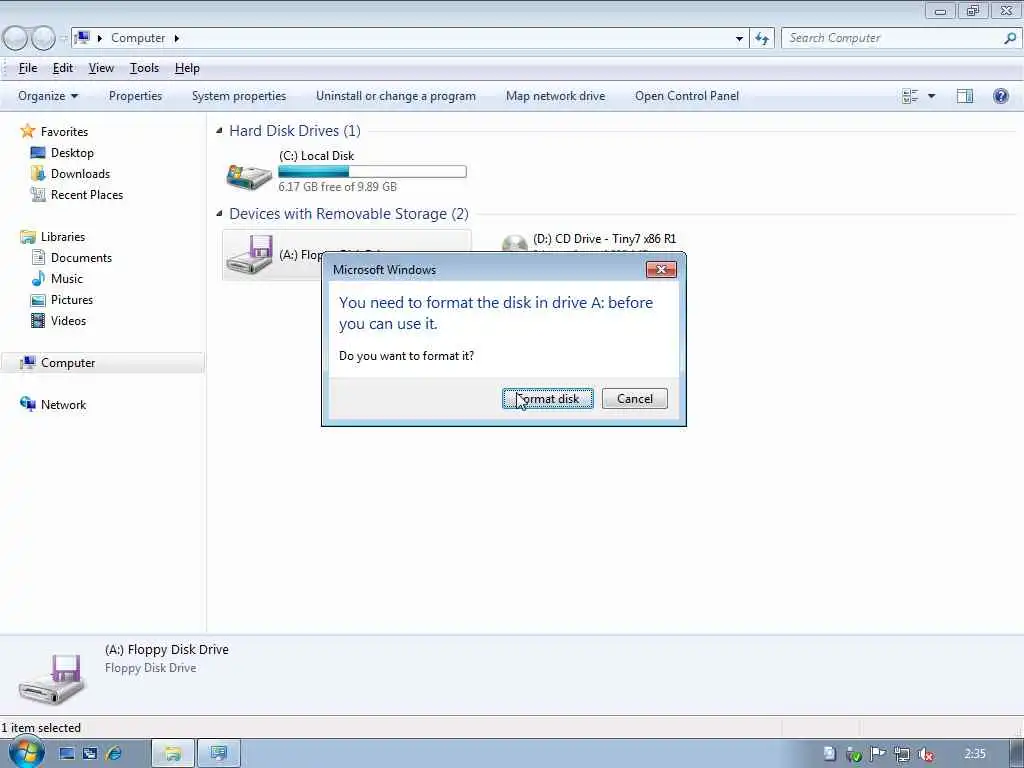Click the Format disk button
The width and height of the screenshot is (1024, 768).
point(547,398)
